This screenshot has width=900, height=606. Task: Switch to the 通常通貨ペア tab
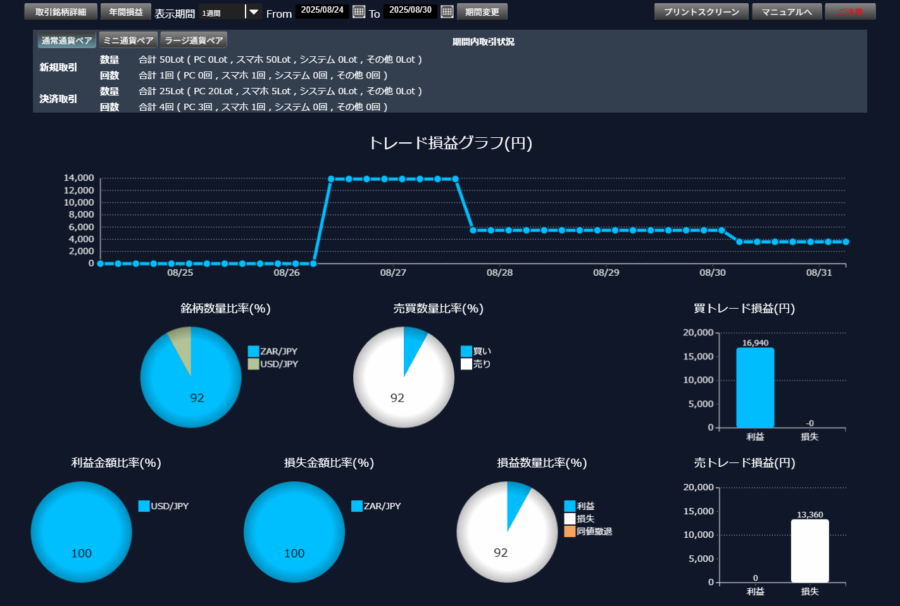click(66, 41)
